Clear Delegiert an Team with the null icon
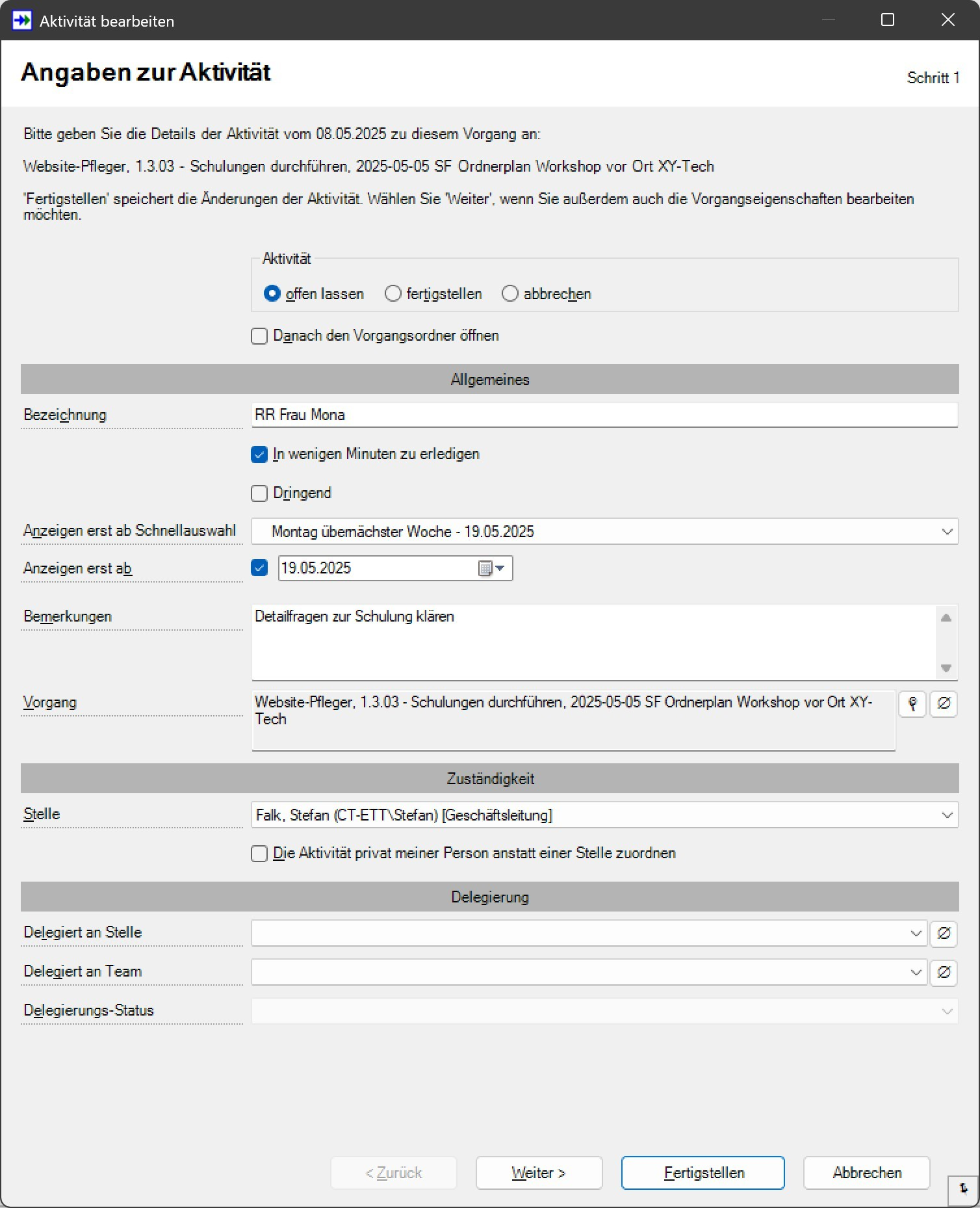The image size is (980, 1208). click(944, 973)
